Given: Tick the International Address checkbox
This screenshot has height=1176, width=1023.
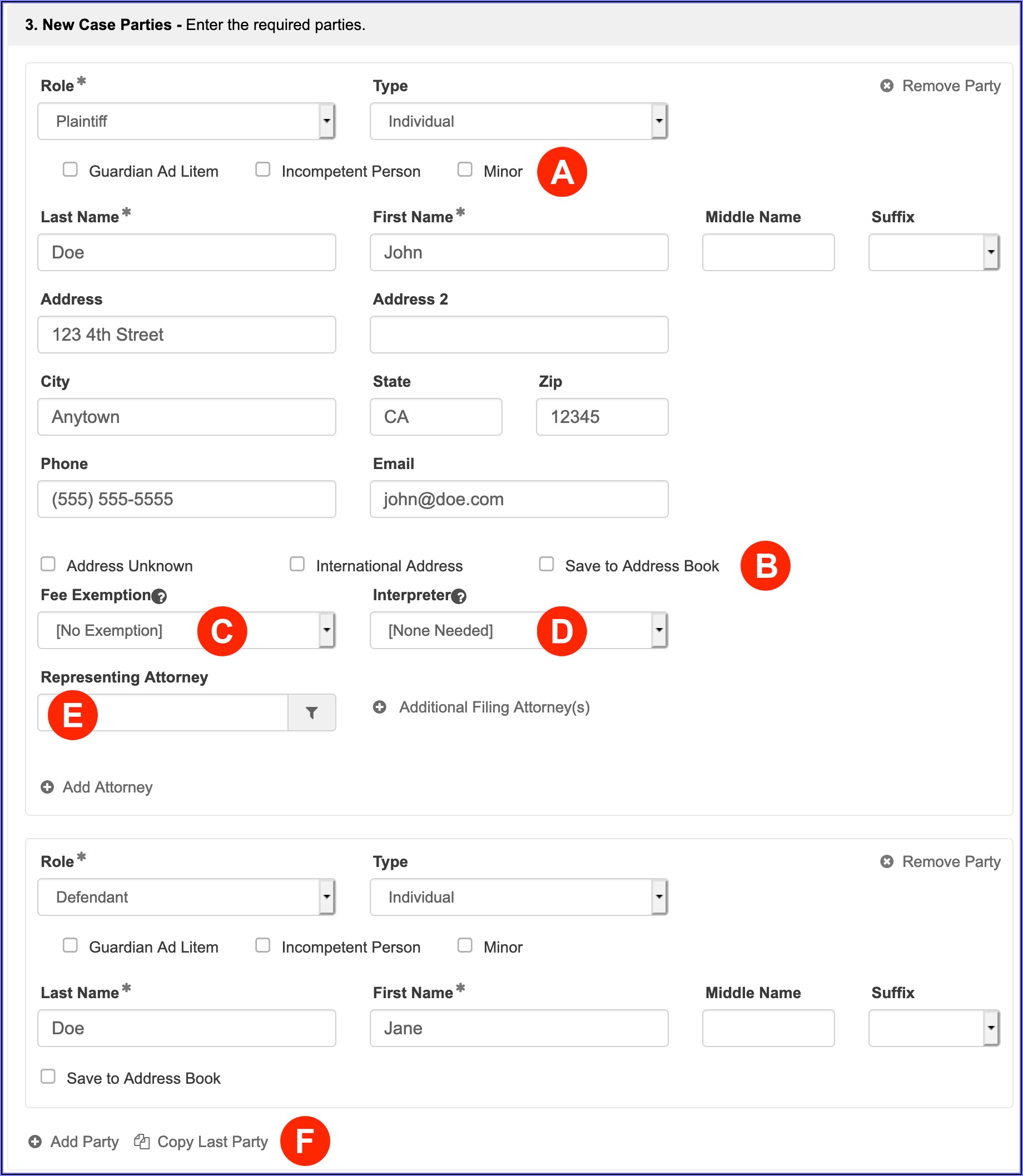Looking at the screenshot, I should point(297,564).
